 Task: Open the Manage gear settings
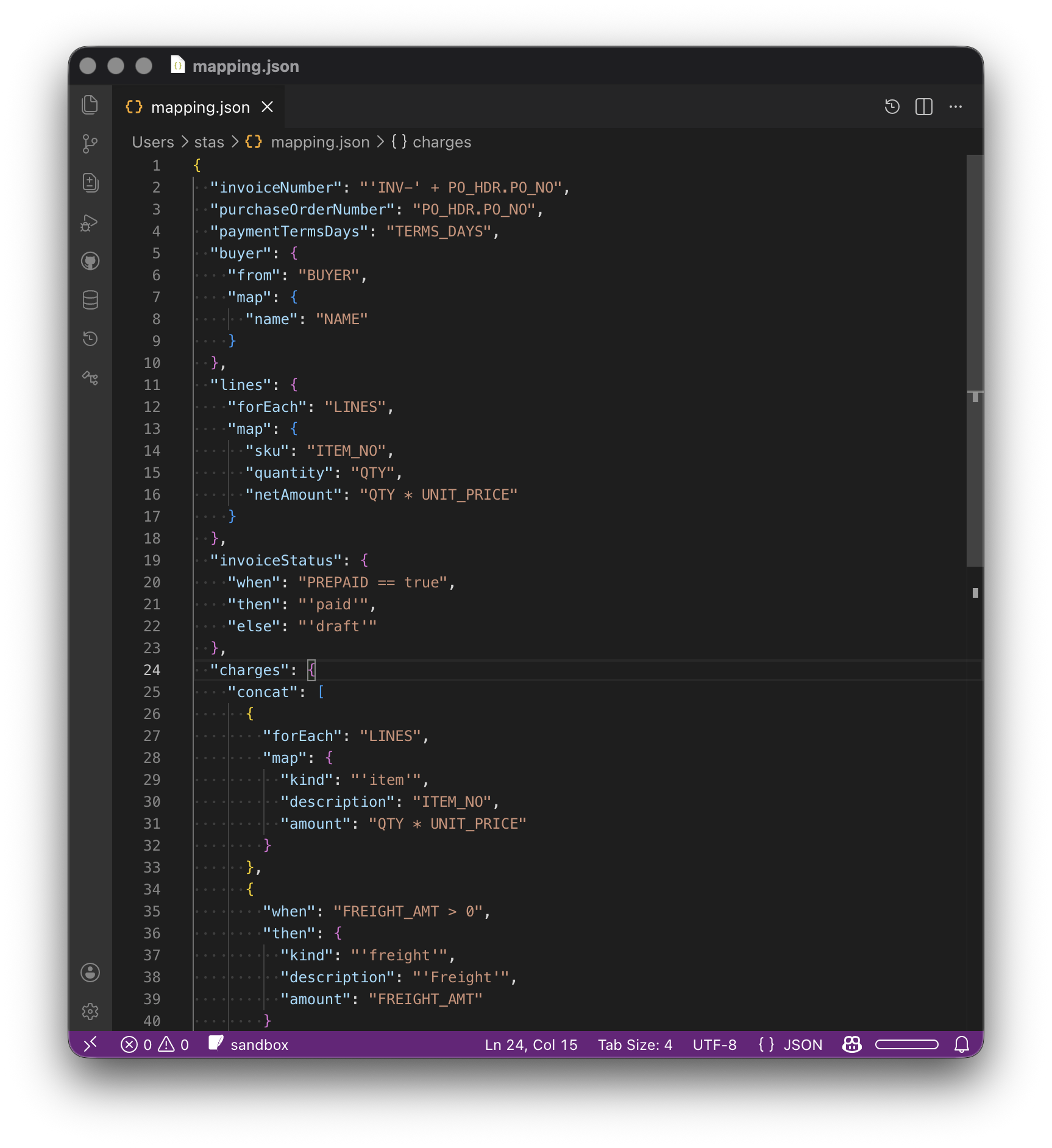(x=90, y=1012)
